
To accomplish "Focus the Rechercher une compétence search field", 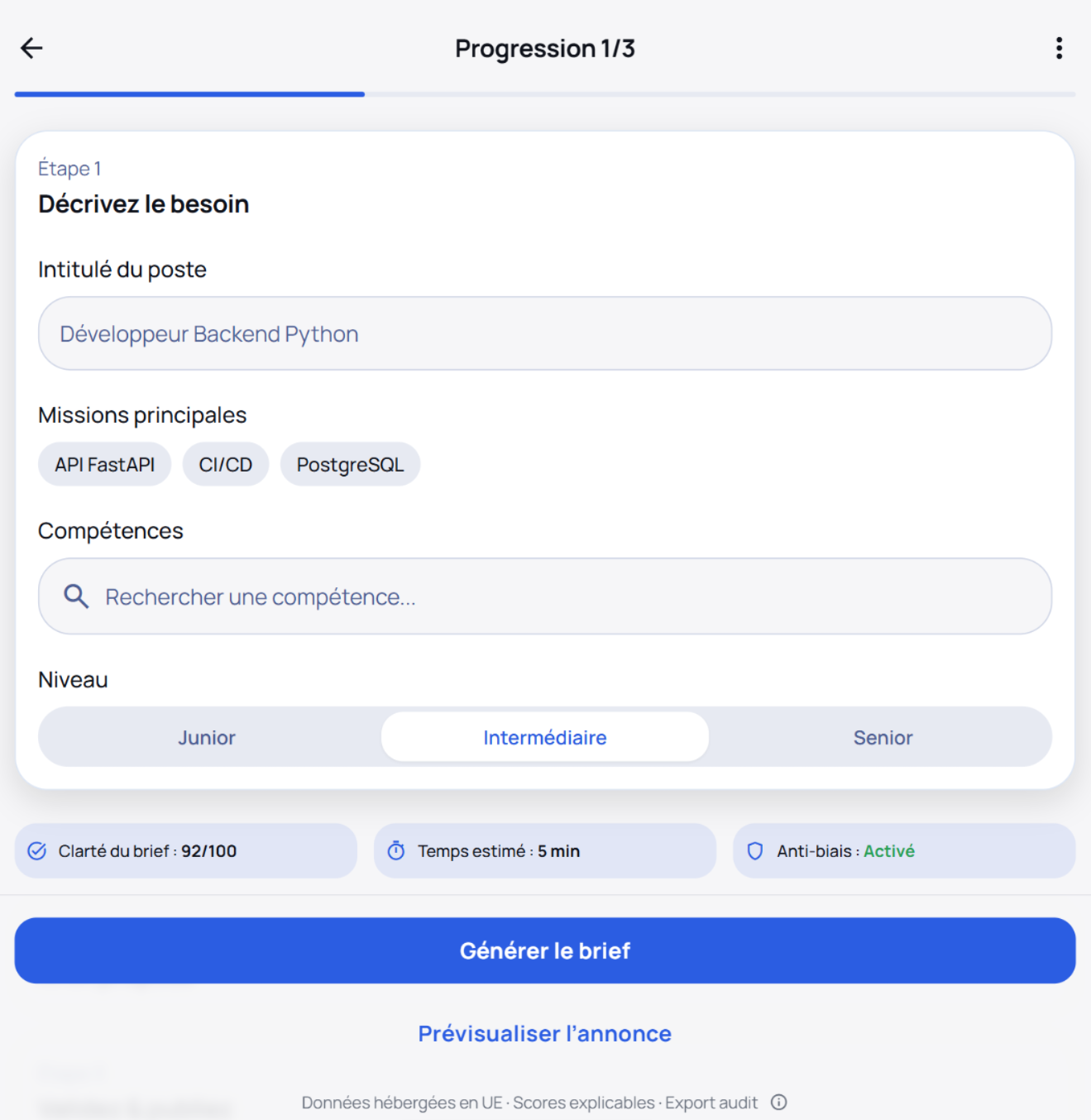I will pos(562,596).
